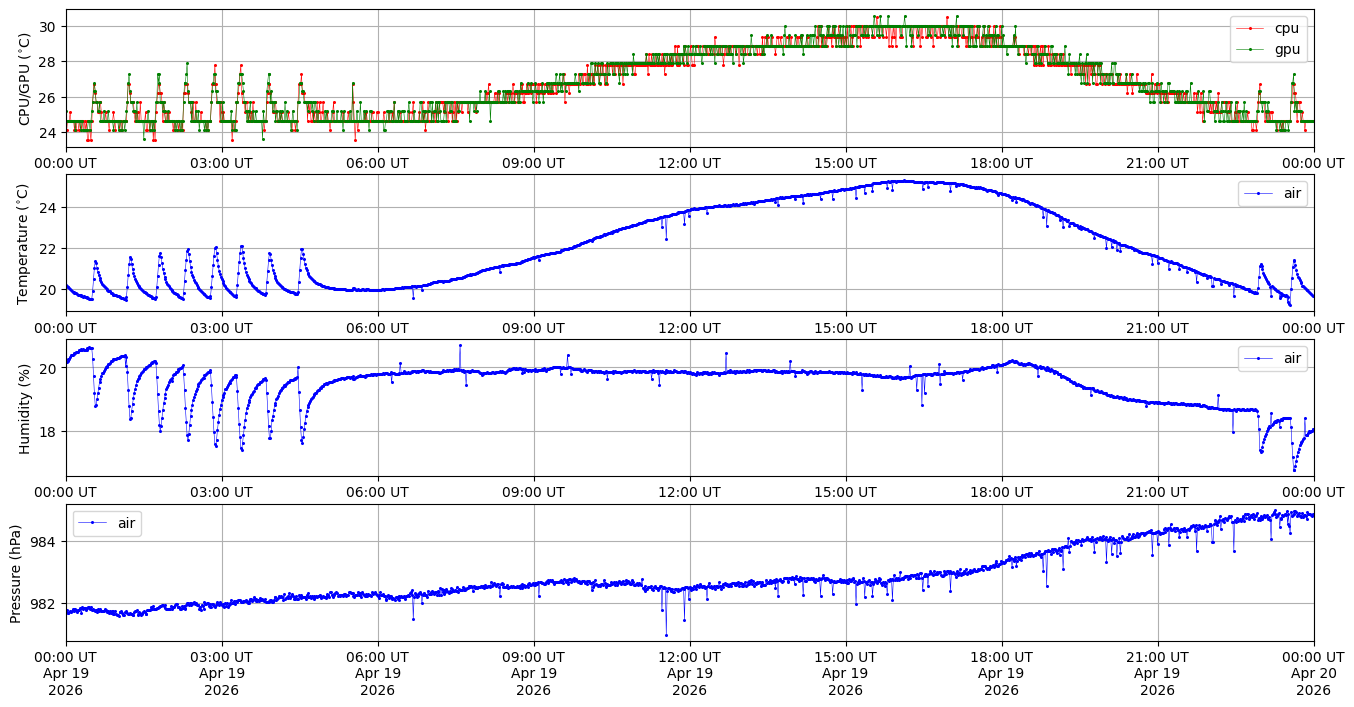1354x707 pixels.
Task: Click the Apr 20 2026 date label
Action: 1313,681
